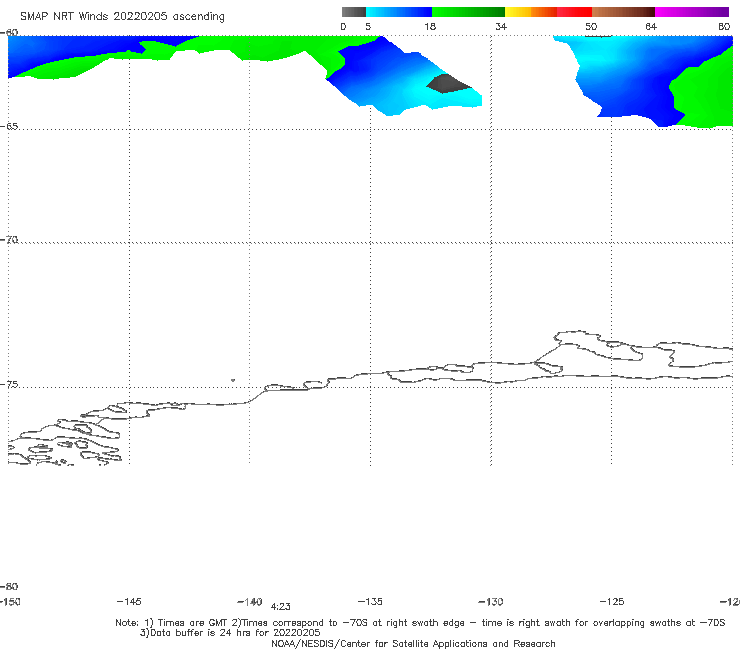Click the blue segment of the color bar

(399, 12)
